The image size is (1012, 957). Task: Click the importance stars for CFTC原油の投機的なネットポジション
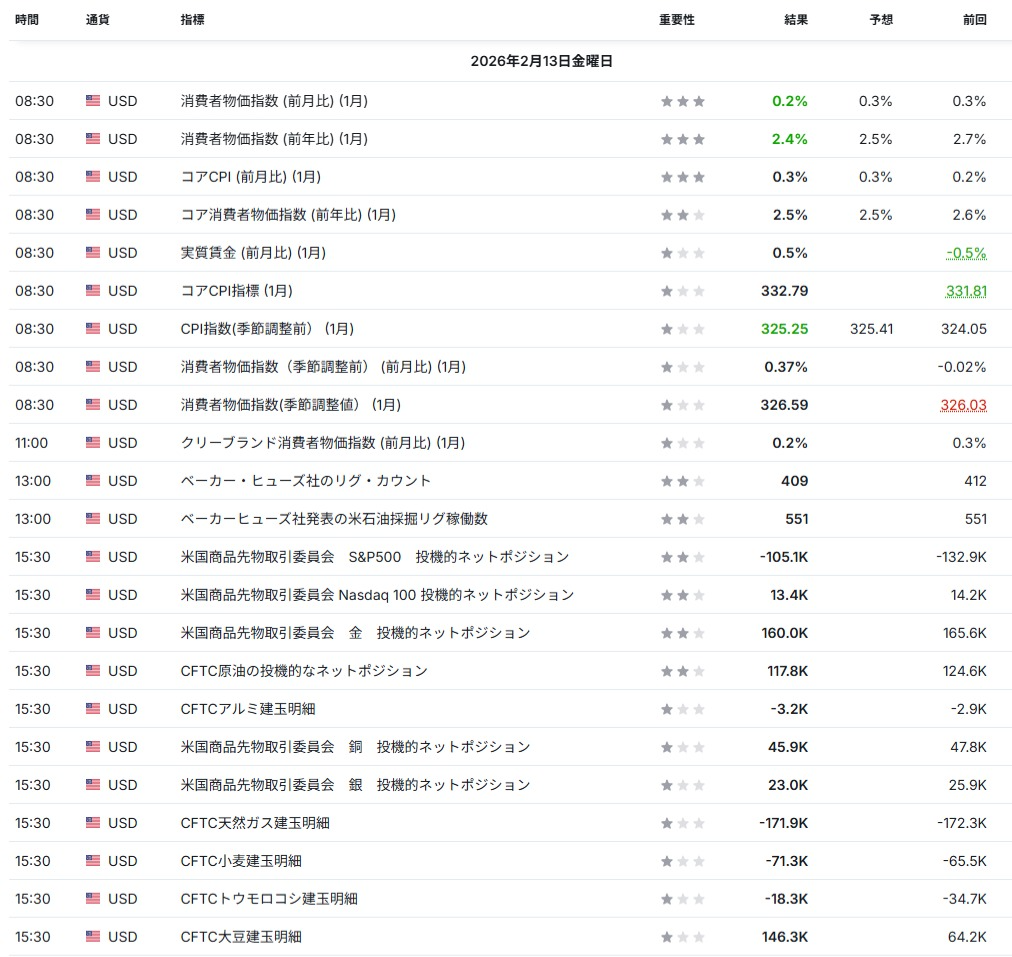pyautogui.click(x=683, y=671)
